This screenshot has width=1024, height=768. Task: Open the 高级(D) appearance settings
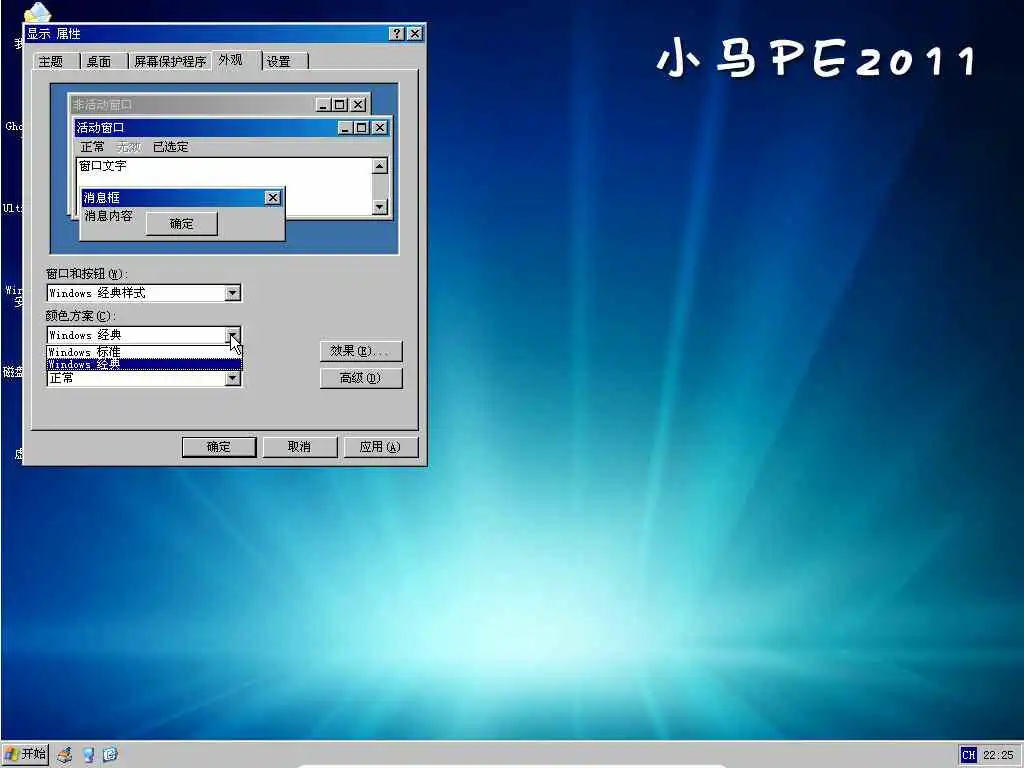point(360,378)
